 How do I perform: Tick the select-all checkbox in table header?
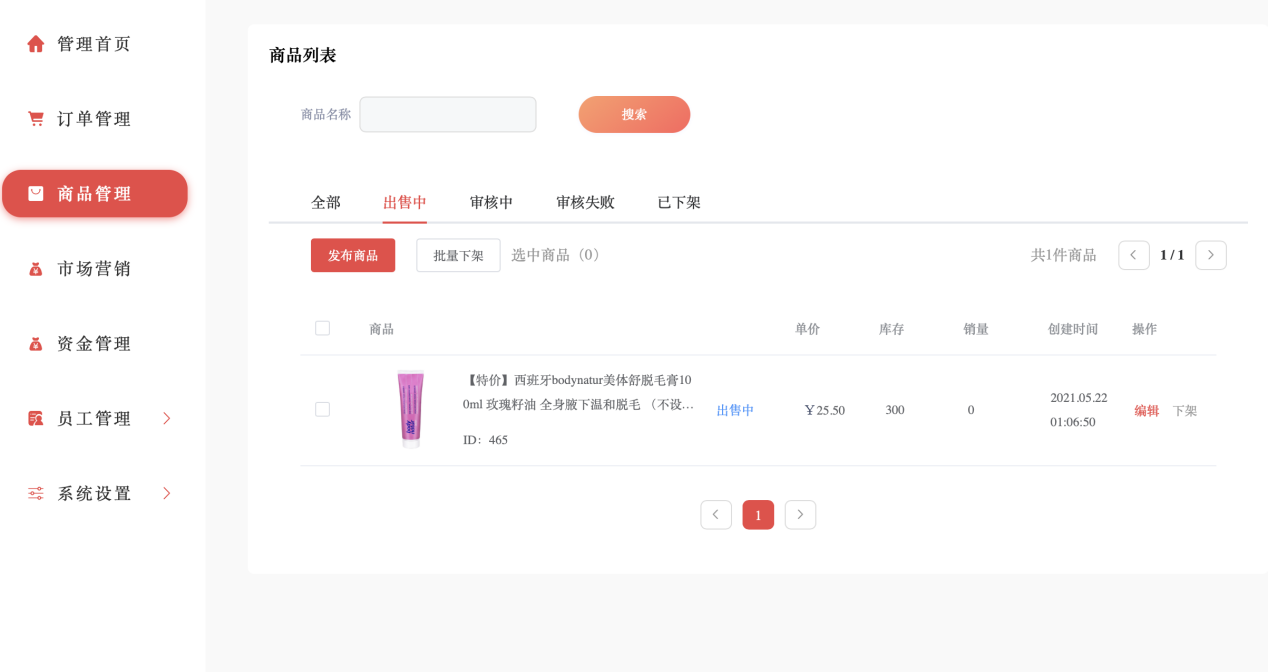coord(322,328)
